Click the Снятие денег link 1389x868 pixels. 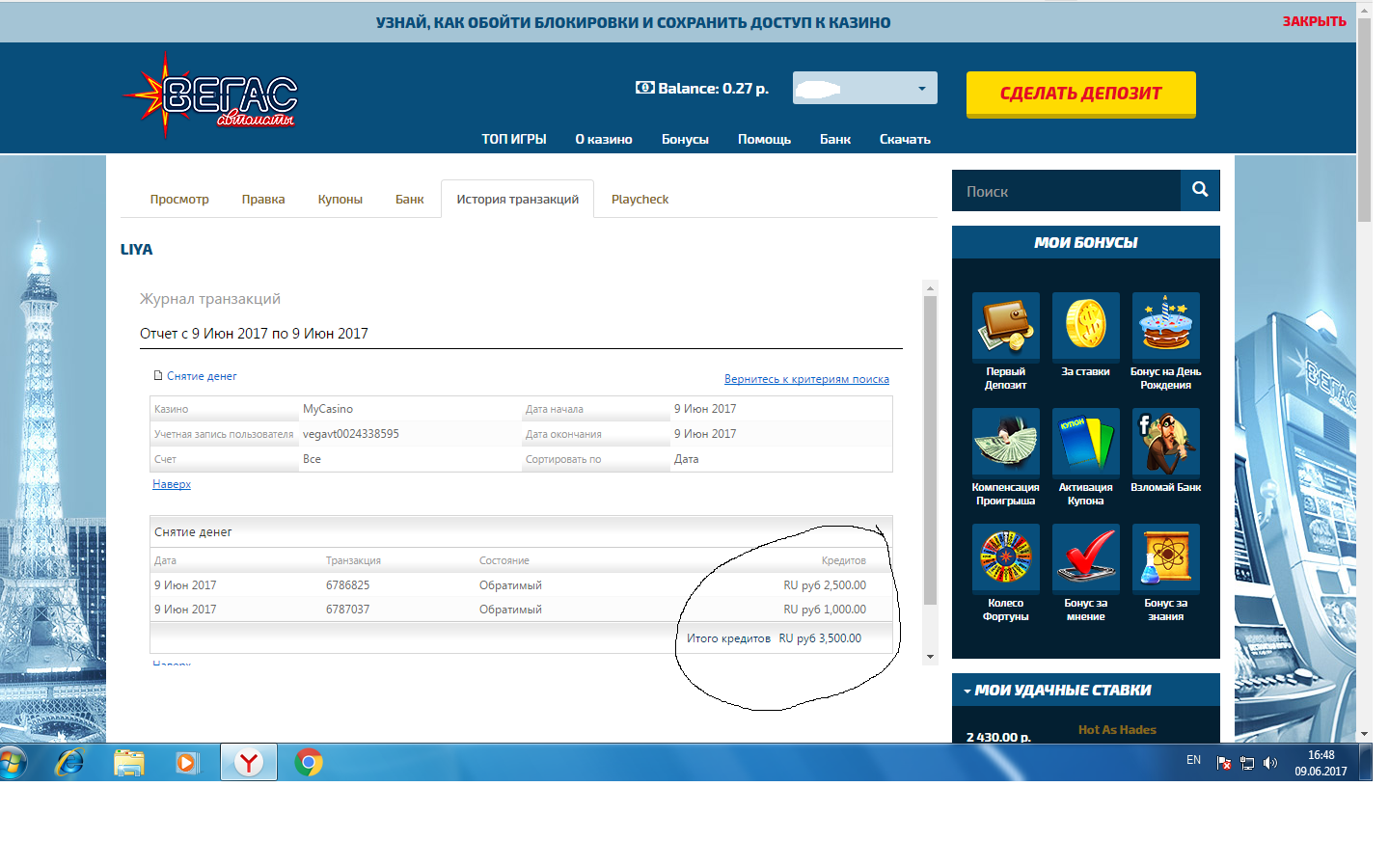[x=202, y=376]
